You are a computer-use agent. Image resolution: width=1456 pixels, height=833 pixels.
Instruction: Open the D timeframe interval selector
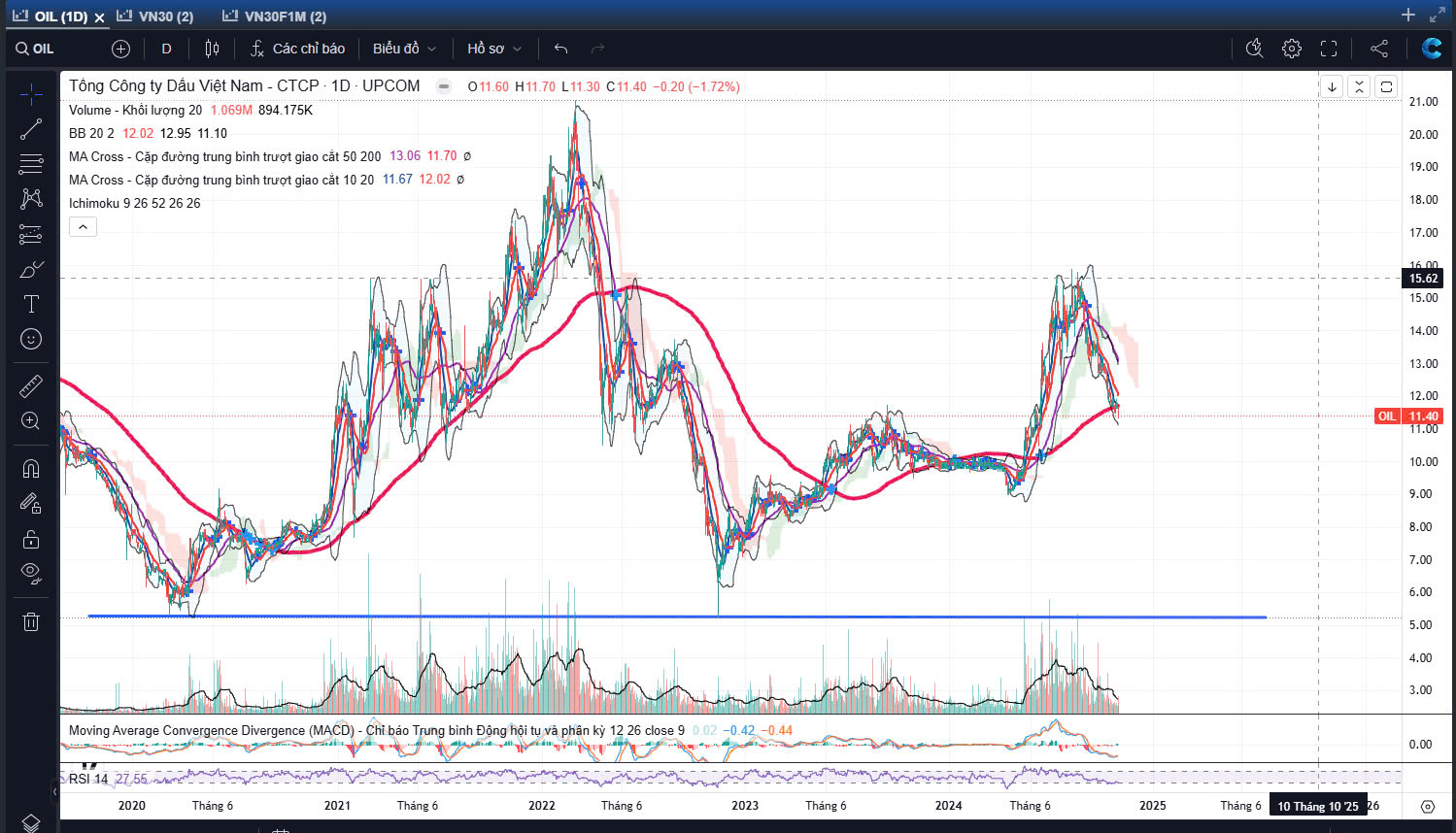pos(166,49)
